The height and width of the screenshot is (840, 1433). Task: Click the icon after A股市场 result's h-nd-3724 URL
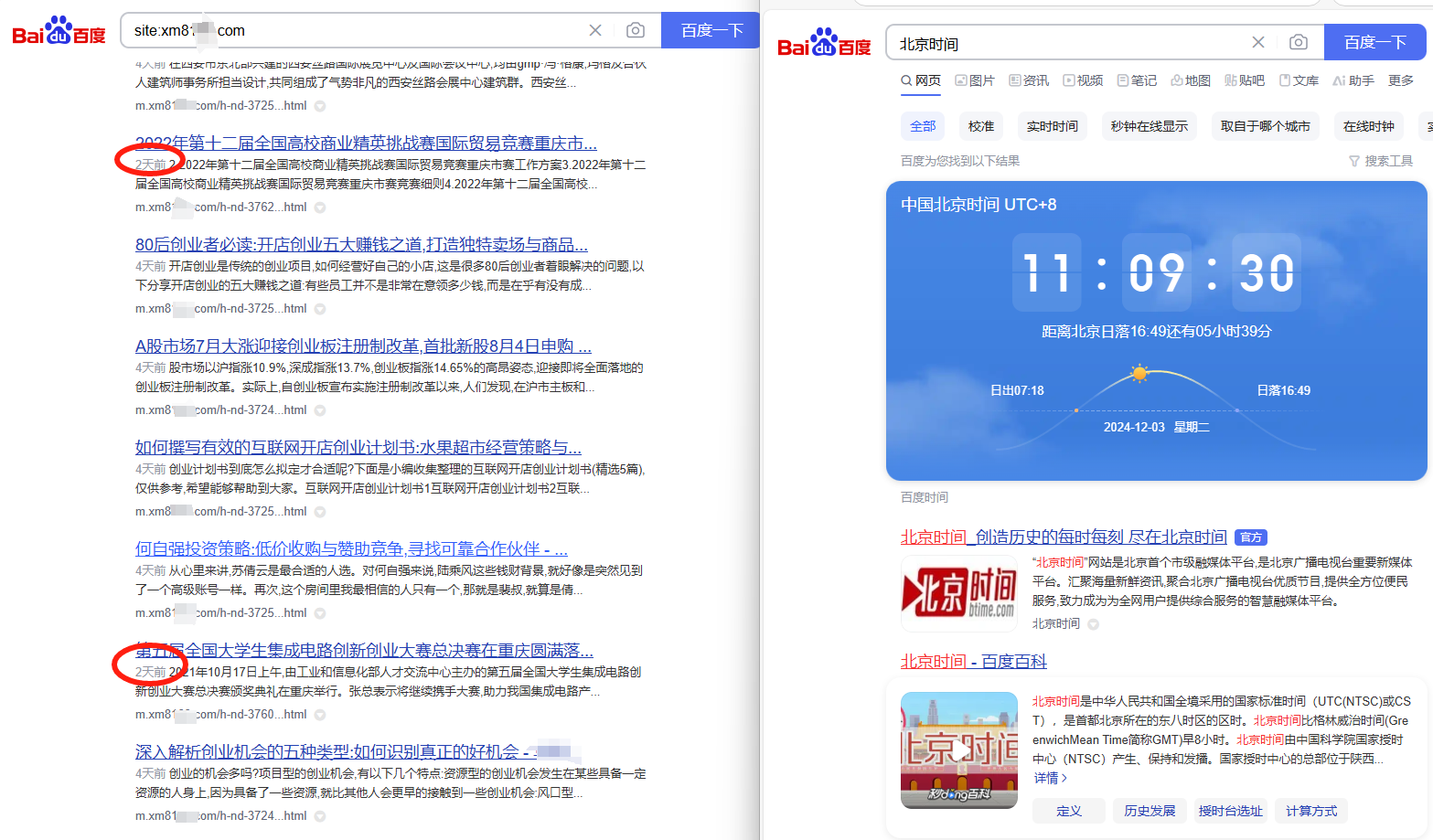tap(320, 410)
